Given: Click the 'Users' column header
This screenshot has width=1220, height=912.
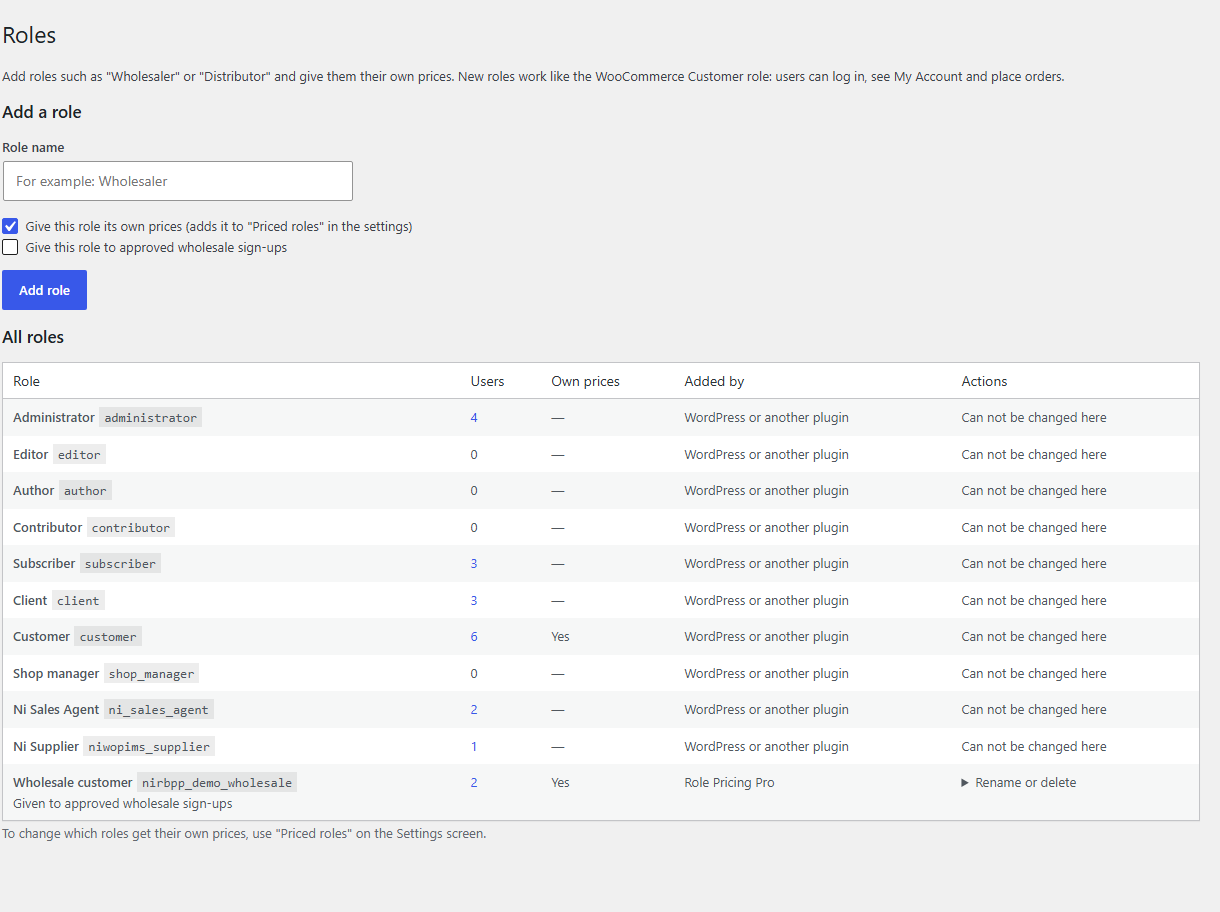Looking at the screenshot, I should (487, 381).
